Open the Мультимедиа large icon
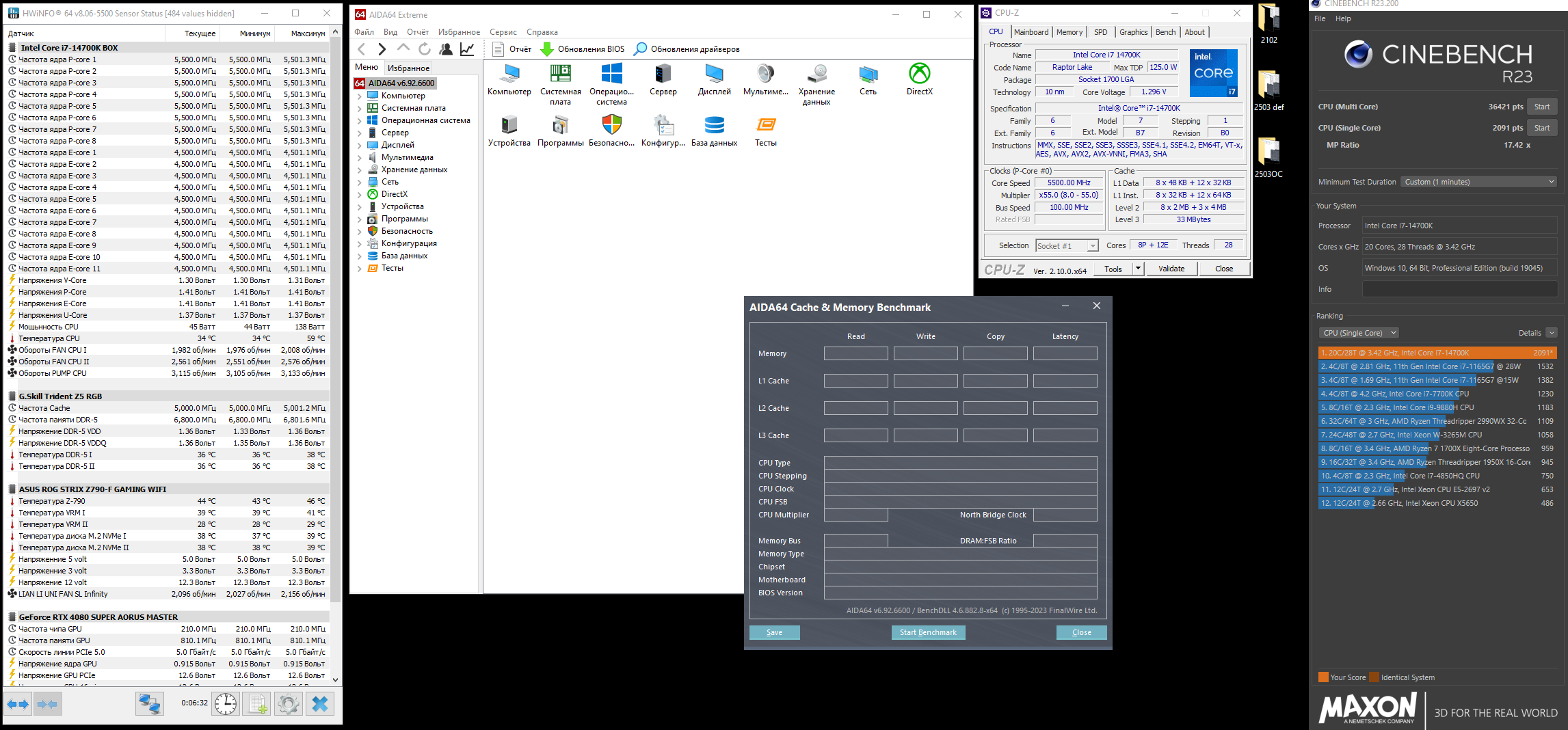Viewport: 1568px width, 730px height. click(765, 79)
